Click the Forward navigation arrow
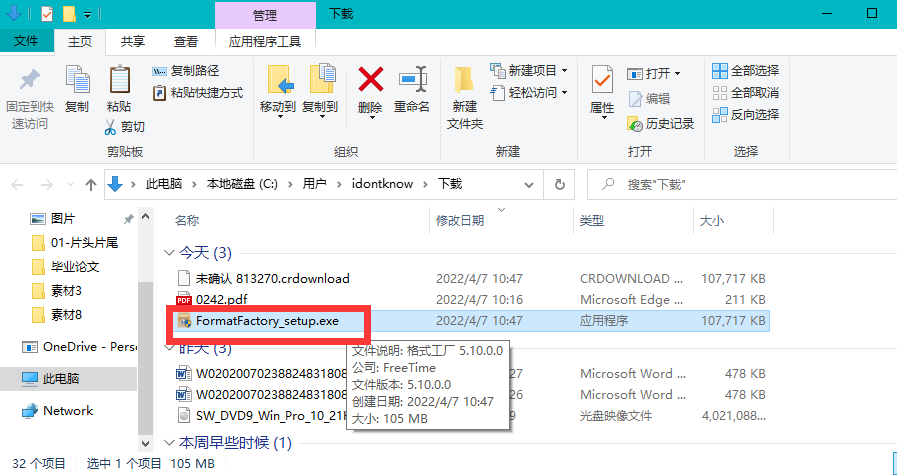 [46, 184]
